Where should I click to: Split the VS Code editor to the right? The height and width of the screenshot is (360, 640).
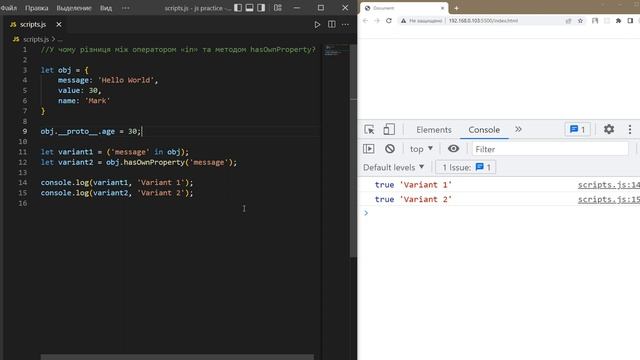click(x=332, y=24)
